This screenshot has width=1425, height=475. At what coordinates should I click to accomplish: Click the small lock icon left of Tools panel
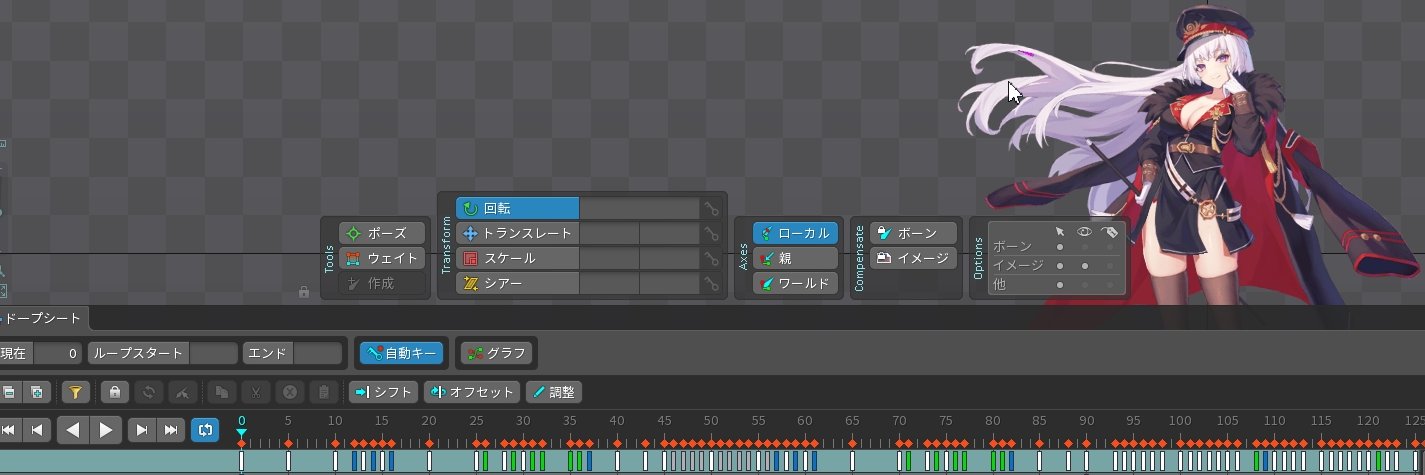point(303,292)
